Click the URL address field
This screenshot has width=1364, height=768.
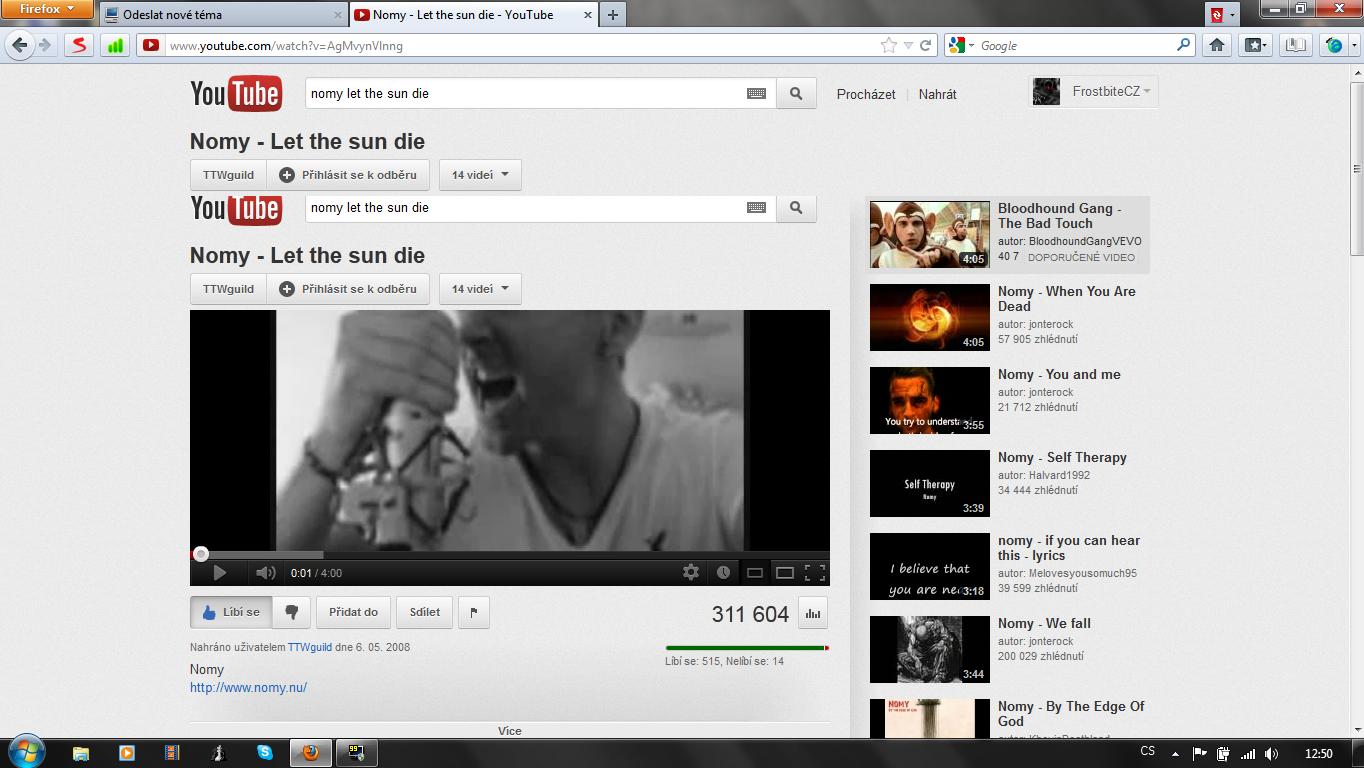[x=520, y=45]
